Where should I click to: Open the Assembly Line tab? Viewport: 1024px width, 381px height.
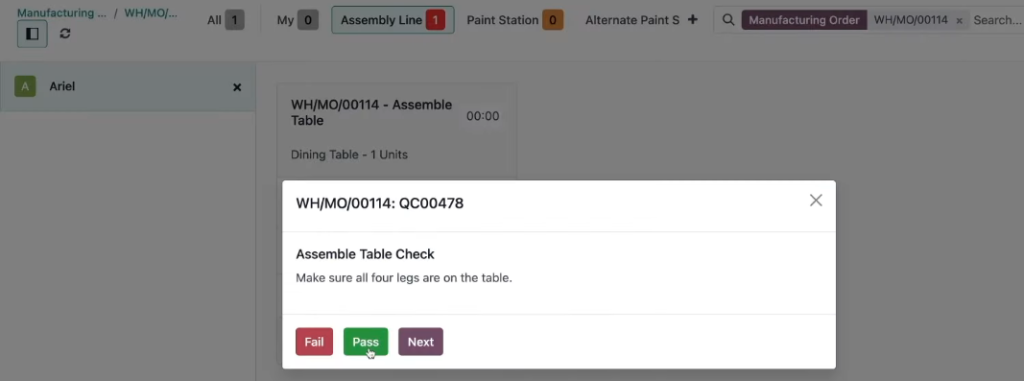pyautogui.click(x=392, y=20)
